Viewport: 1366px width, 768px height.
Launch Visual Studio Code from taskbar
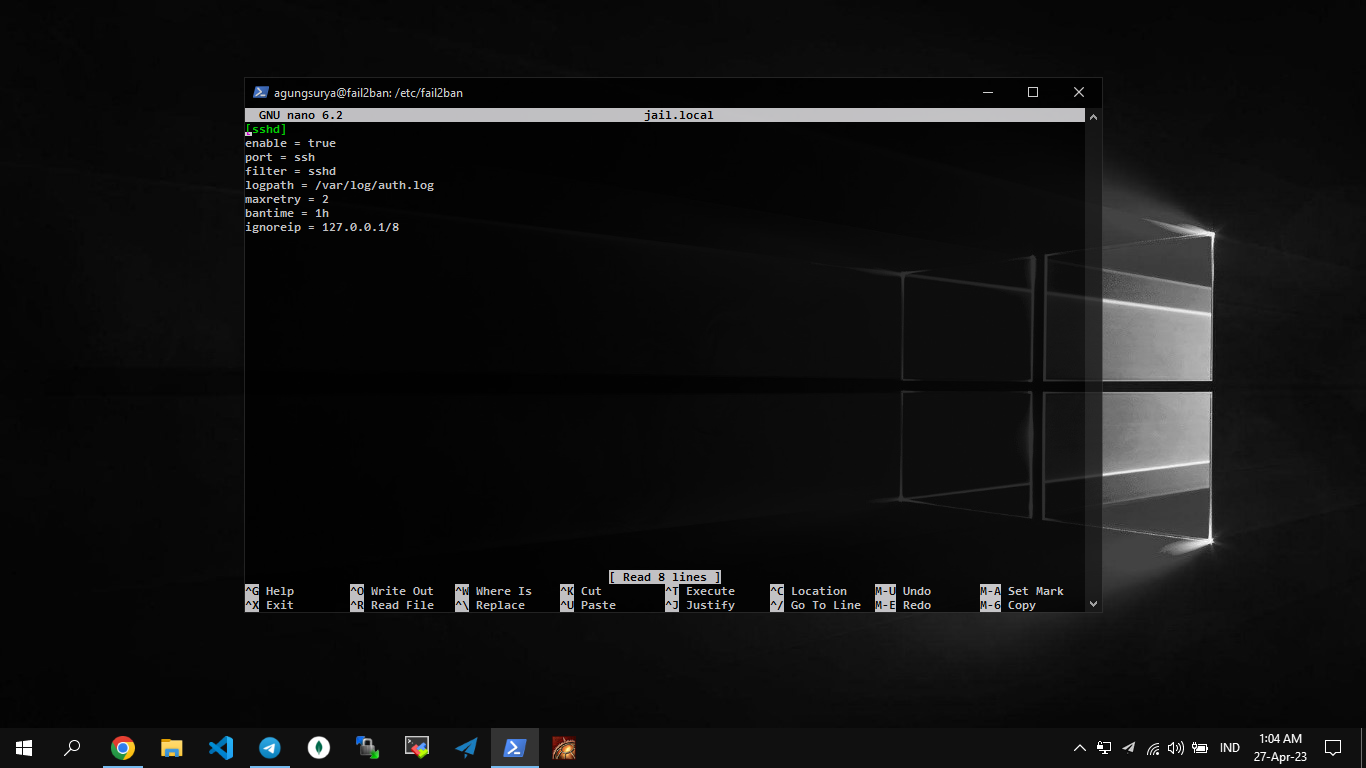[x=220, y=748]
